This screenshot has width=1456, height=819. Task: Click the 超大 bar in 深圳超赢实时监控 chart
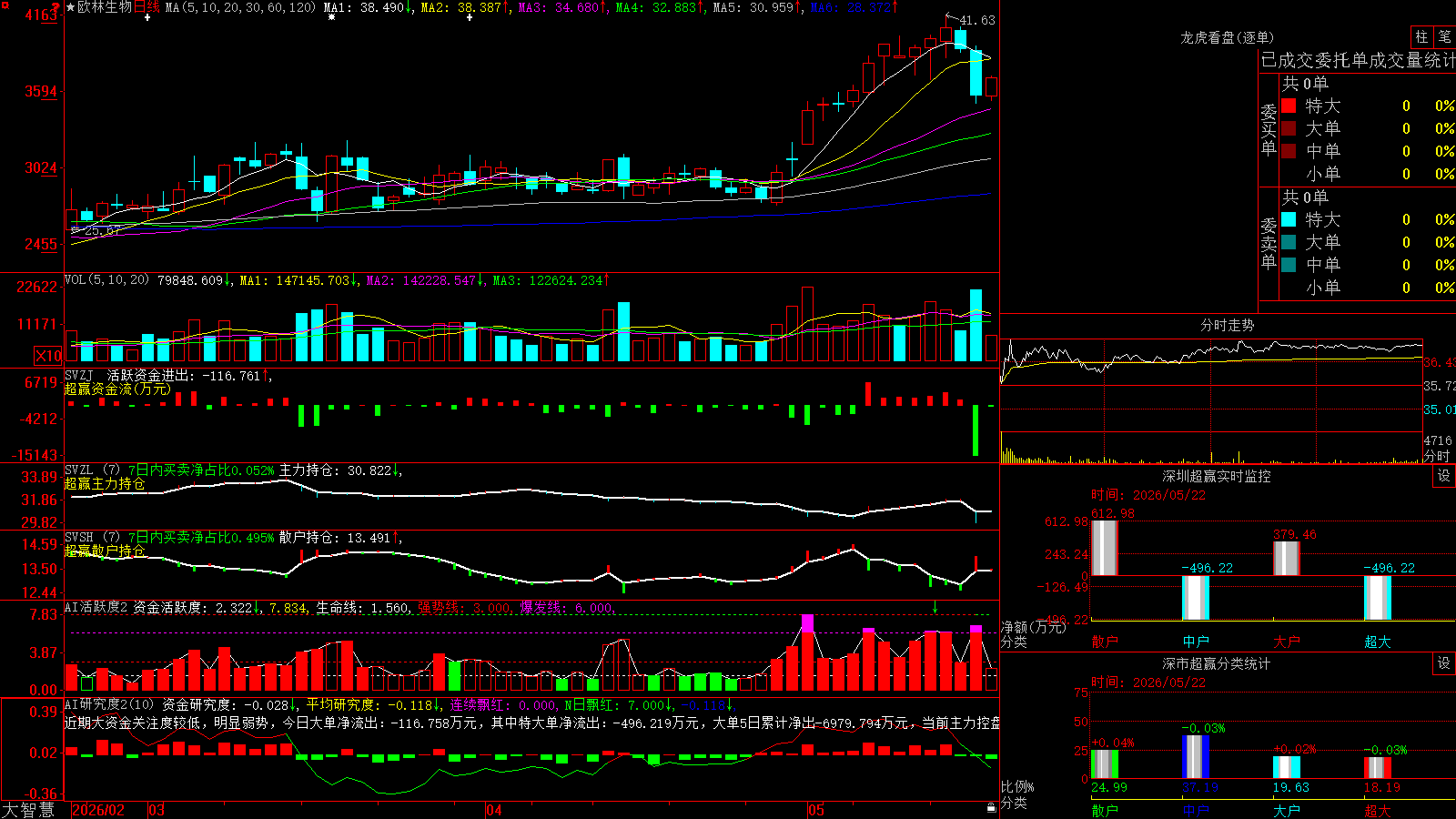[1378, 598]
